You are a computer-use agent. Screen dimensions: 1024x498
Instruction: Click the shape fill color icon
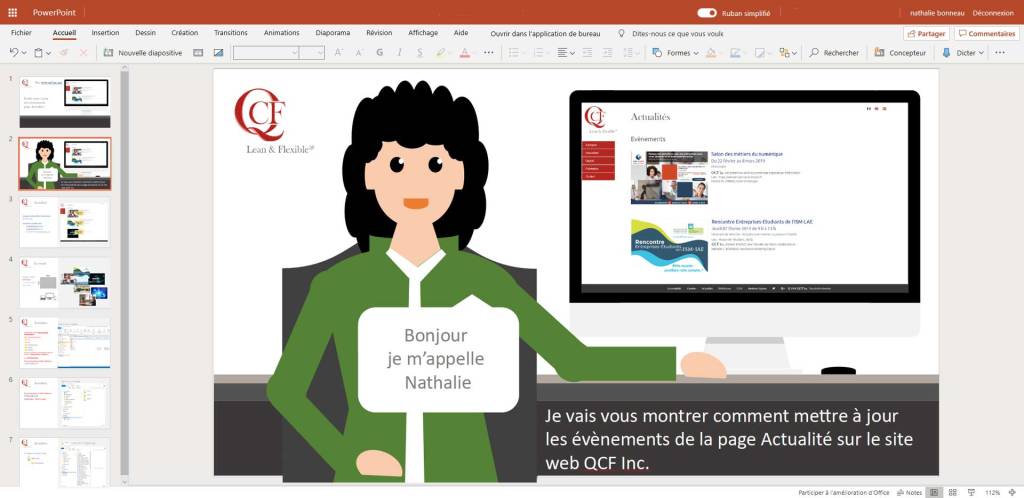(x=711, y=53)
